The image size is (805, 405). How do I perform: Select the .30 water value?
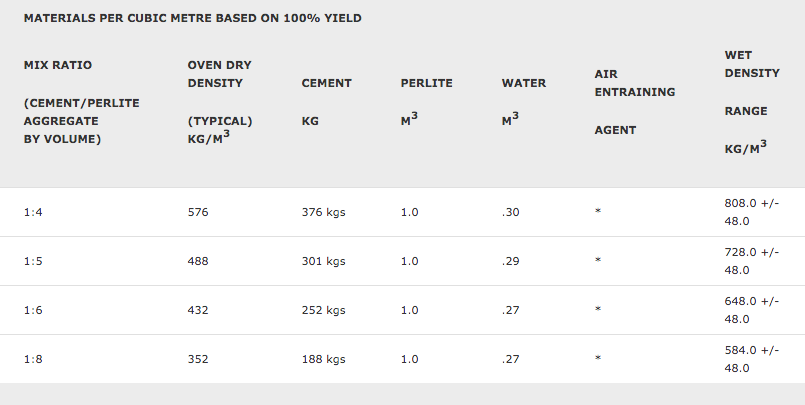[510, 212]
